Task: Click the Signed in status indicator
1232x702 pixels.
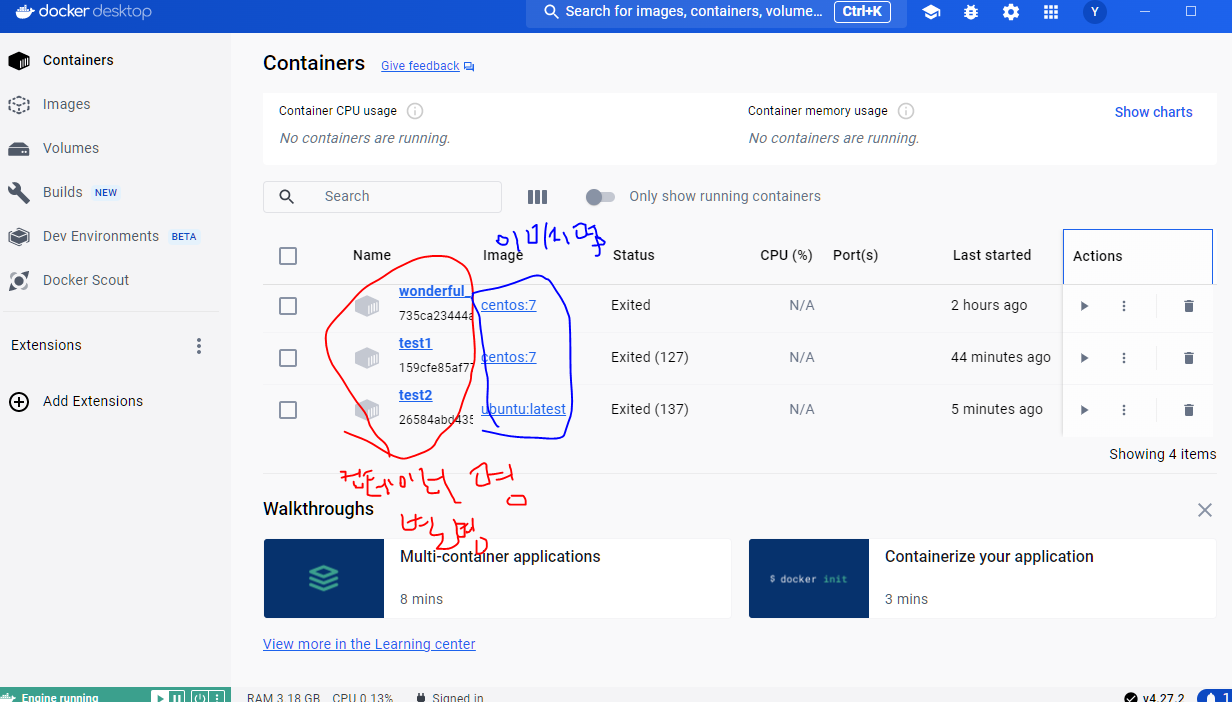Action: pyautogui.click(x=450, y=697)
